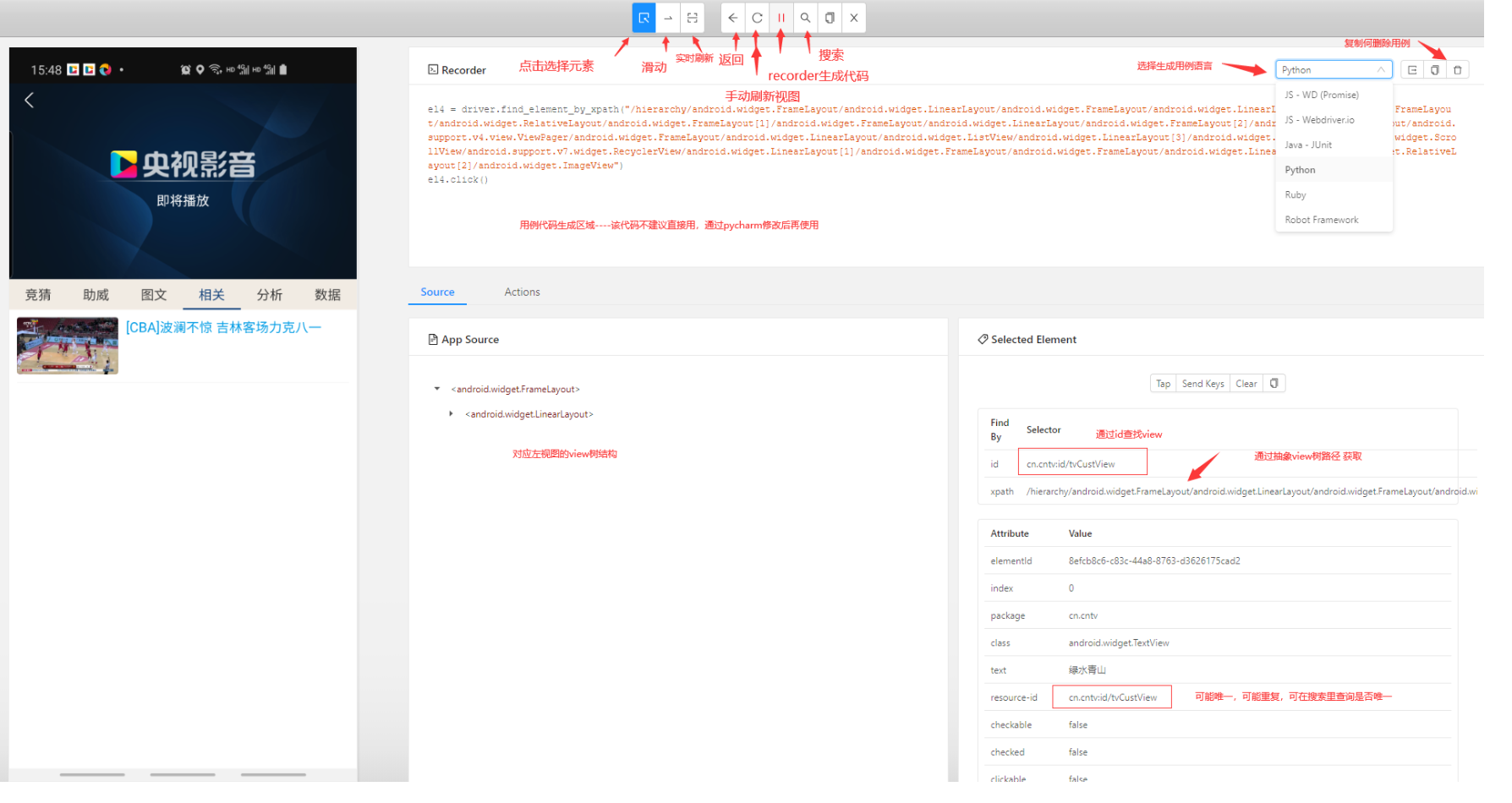Click the Tap button for selected element
The height and width of the screenshot is (803, 1512).
1164,384
